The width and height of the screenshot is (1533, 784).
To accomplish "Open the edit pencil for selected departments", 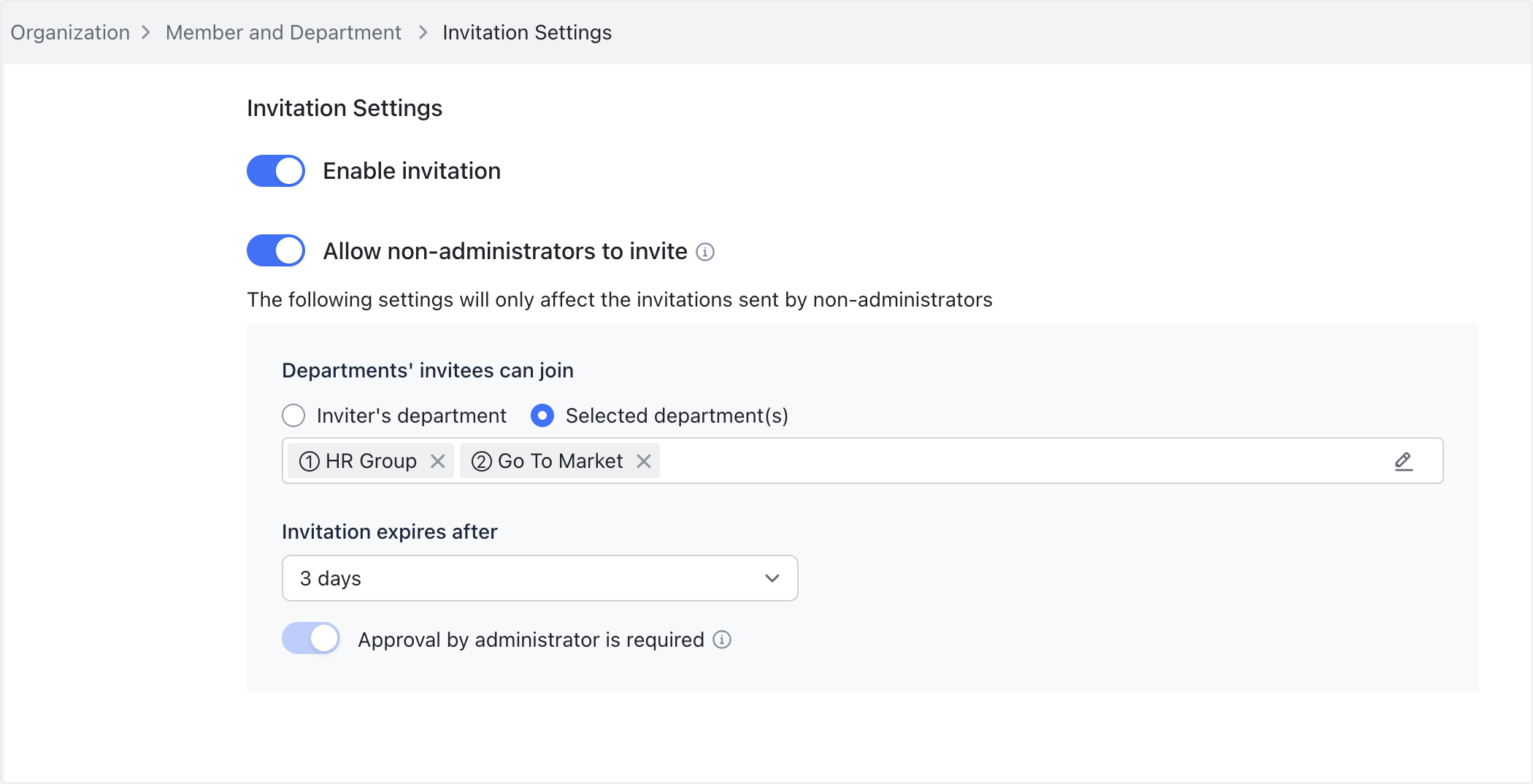I will pos(1404,461).
